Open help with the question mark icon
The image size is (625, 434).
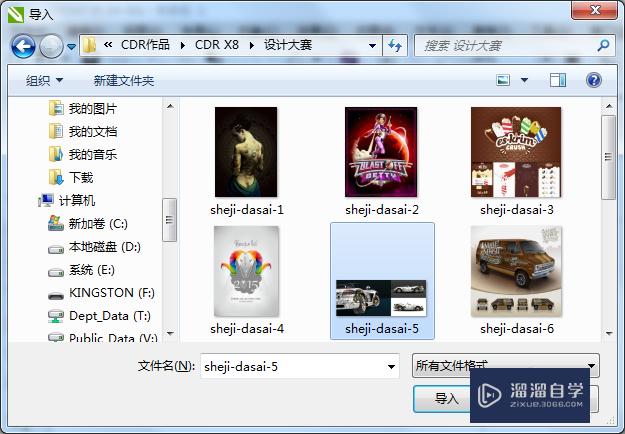coord(594,80)
